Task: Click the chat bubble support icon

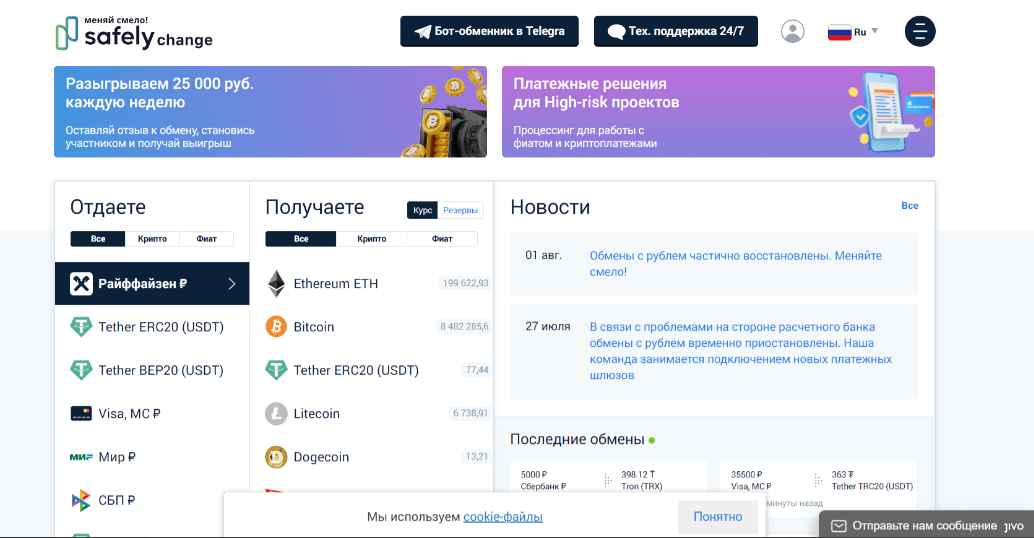Action: [616, 32]
